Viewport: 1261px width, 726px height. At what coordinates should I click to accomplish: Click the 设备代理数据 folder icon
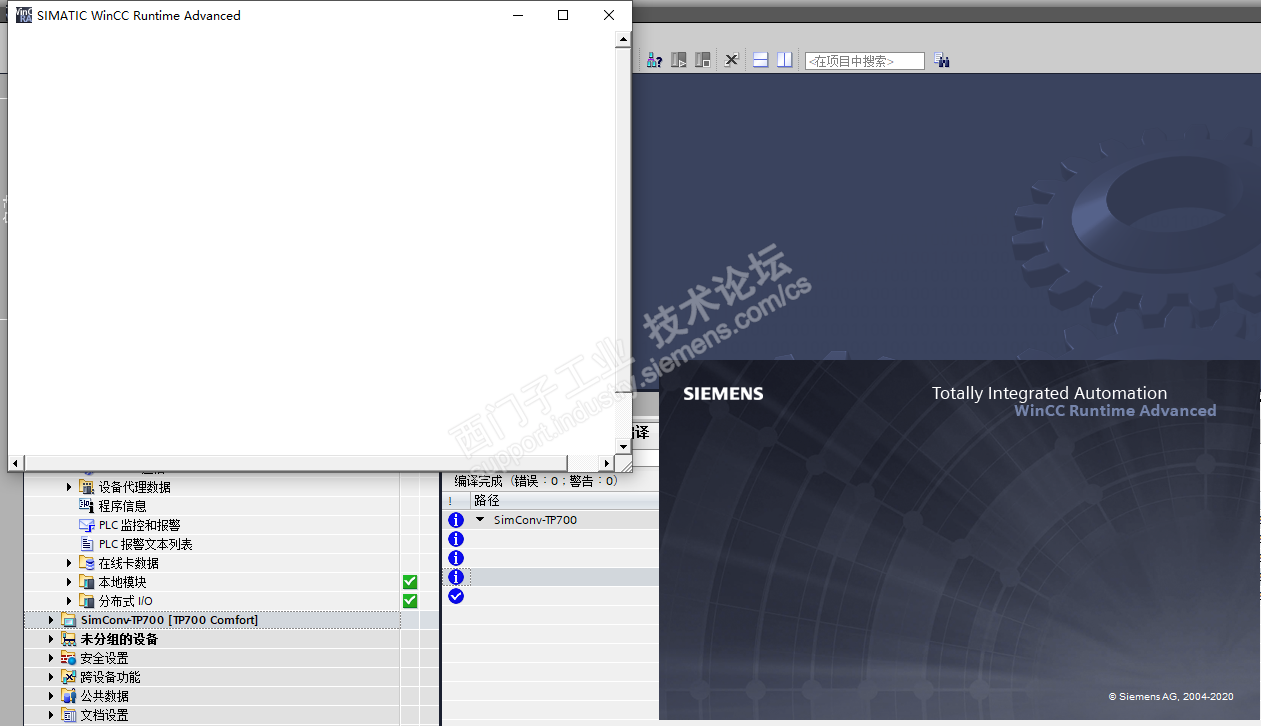[87, 487]
